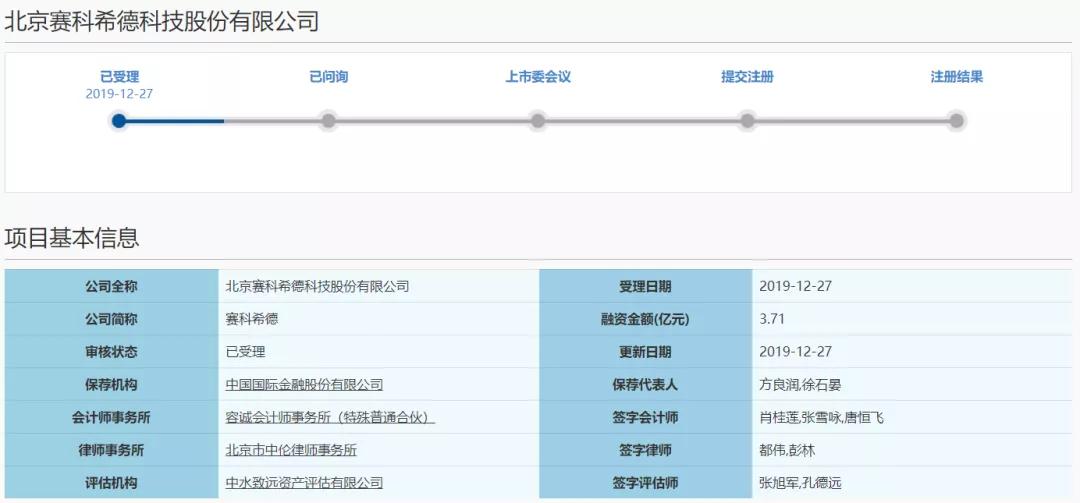1080x503 pixels.
Task: Select the 注册结果 stage label
Action: click(x=956, y=77)
